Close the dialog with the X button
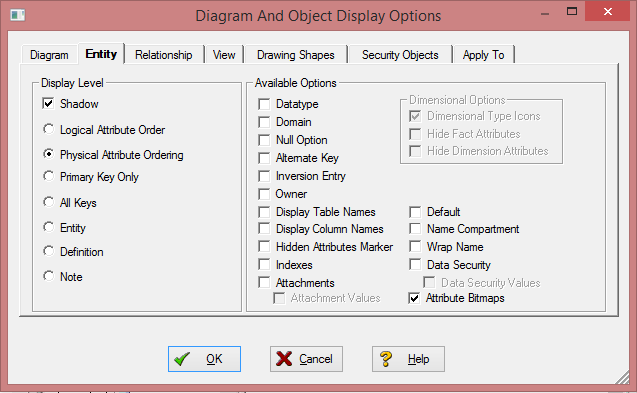 (x=608, y=11)
